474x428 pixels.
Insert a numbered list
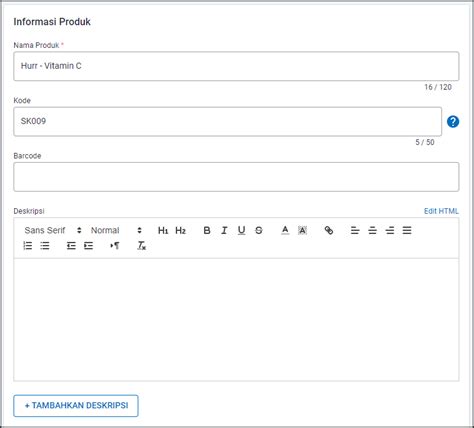[x=28, y=246]
